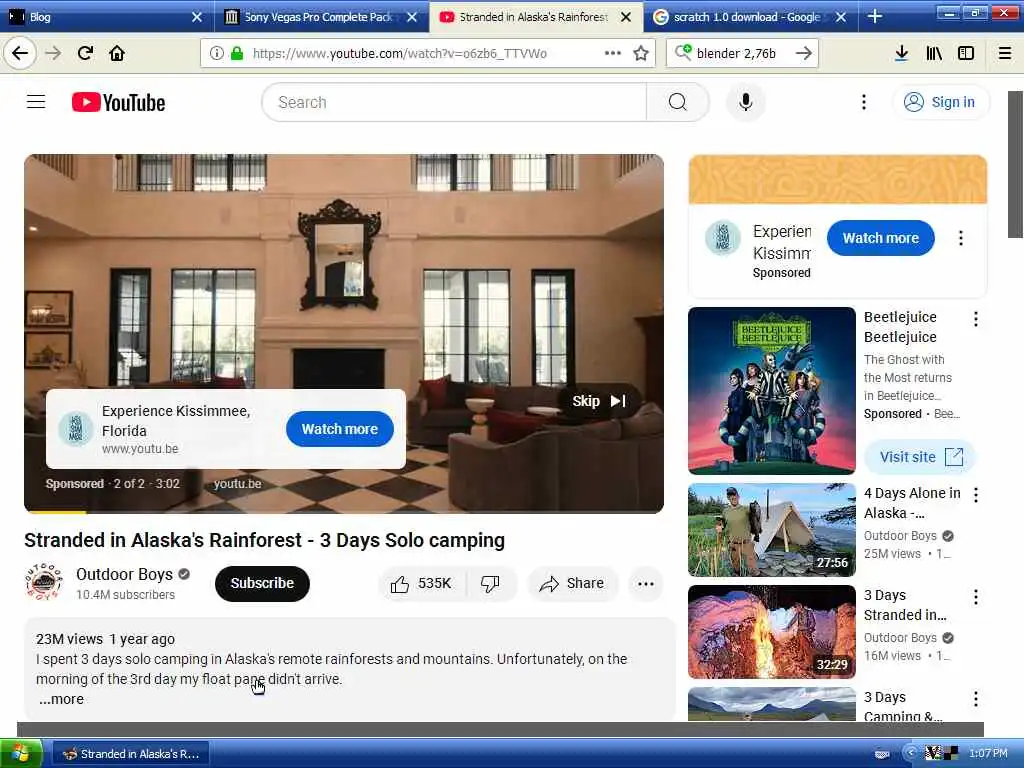The width and height of the screenshot is (1024, 768).
Task: Open the Outdoor Boys channel name link
Action: pos(124,574)
